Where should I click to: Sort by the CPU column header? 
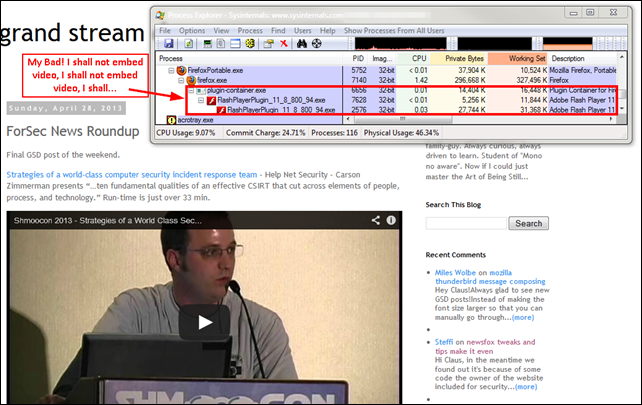point(413,59)
